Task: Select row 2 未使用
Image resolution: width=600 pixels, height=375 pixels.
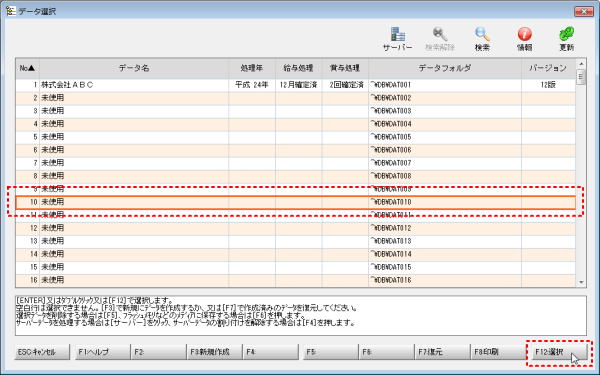Action: tap(295, 98)
